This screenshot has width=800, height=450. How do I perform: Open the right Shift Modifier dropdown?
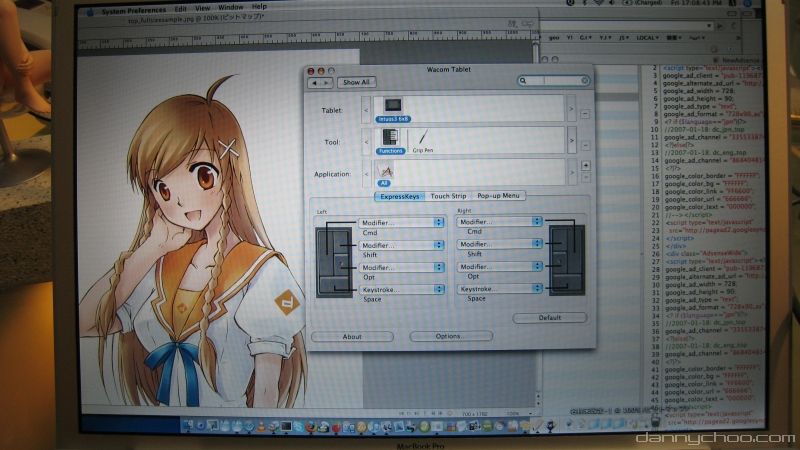coord(499,244)
